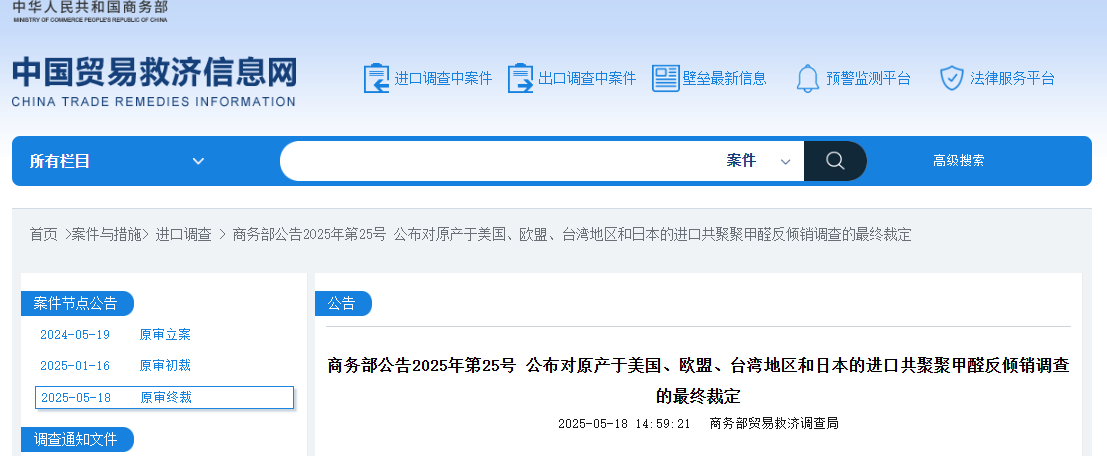Open 2025-05-18 原审终裁 entry
Screen dimensions: 1107x456
164,397
